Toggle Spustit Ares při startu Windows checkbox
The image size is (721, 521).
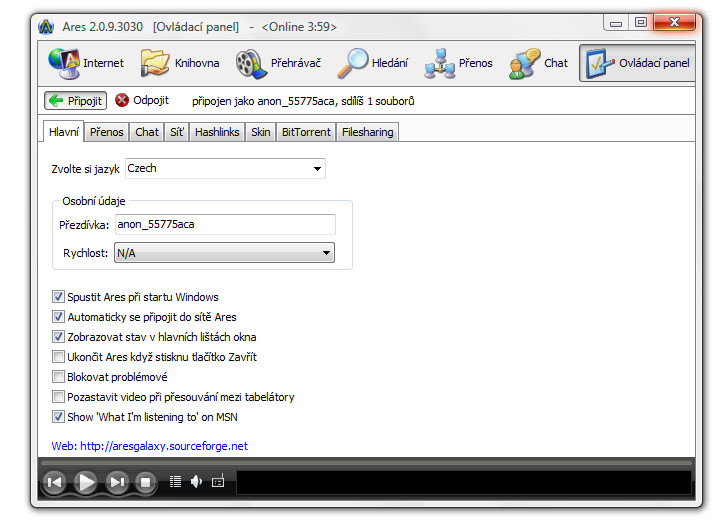(58, 297)
